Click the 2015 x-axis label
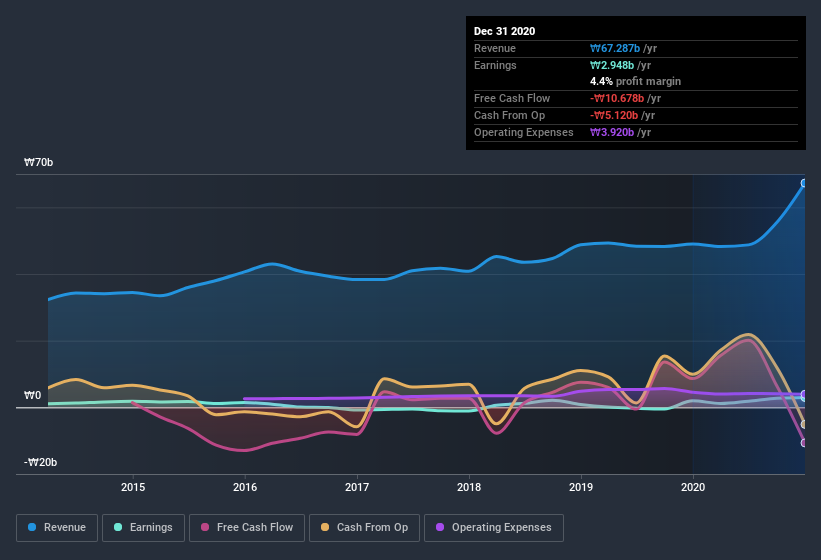821x560 pixels. tap(133, 487)
